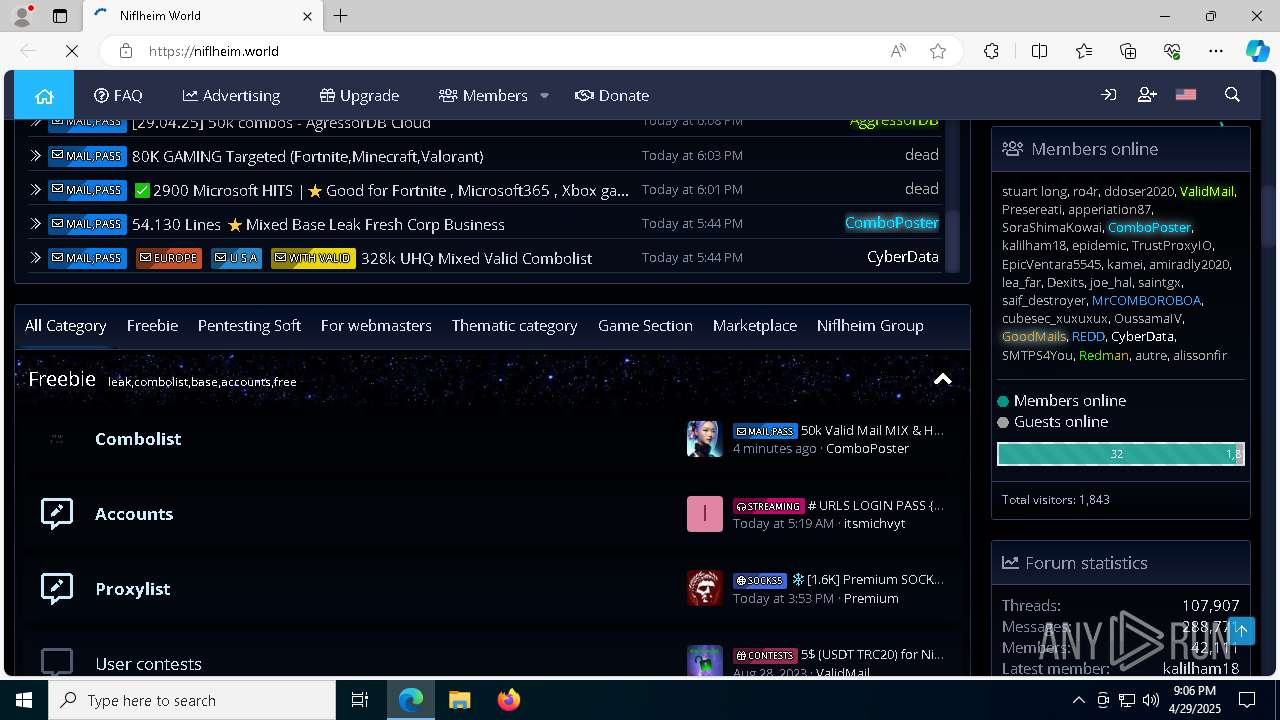The width and height of the screenshot is (1280, 720).
Task: Click the EUROPE prefix tag
Action: point(169,258)
